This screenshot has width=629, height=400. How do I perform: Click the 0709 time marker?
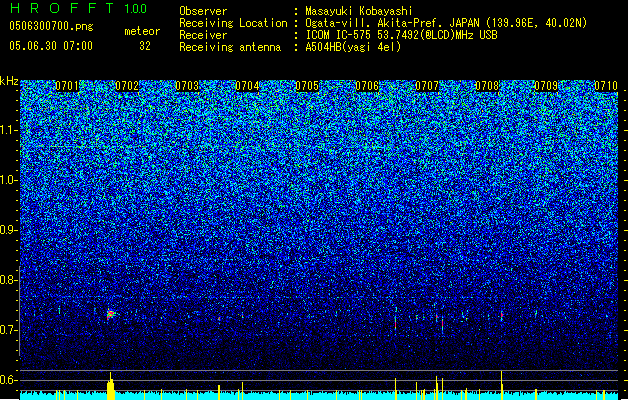tap(546, 86)
